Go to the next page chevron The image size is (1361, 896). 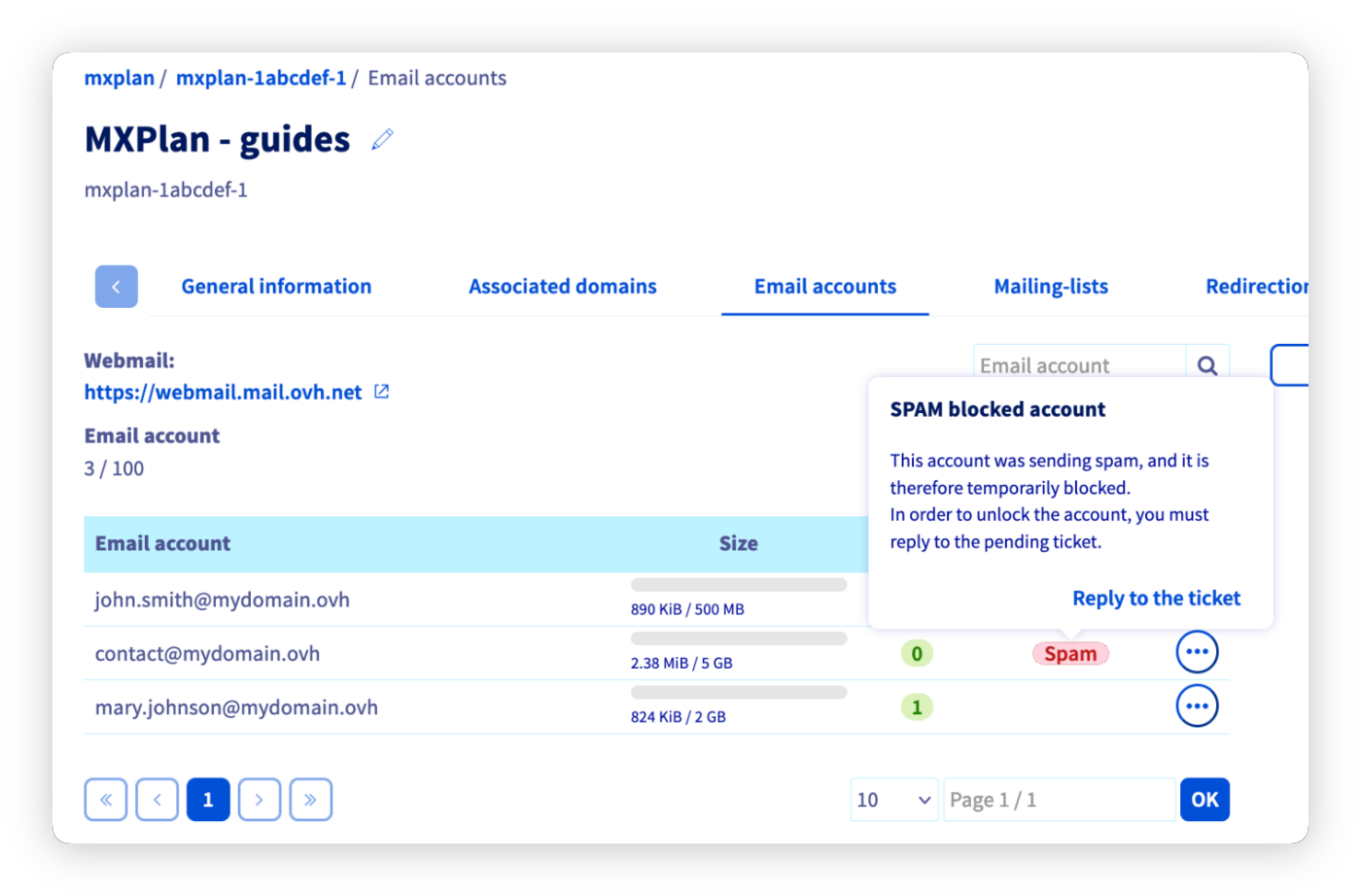pyautogui.click(x=260, y=799)
